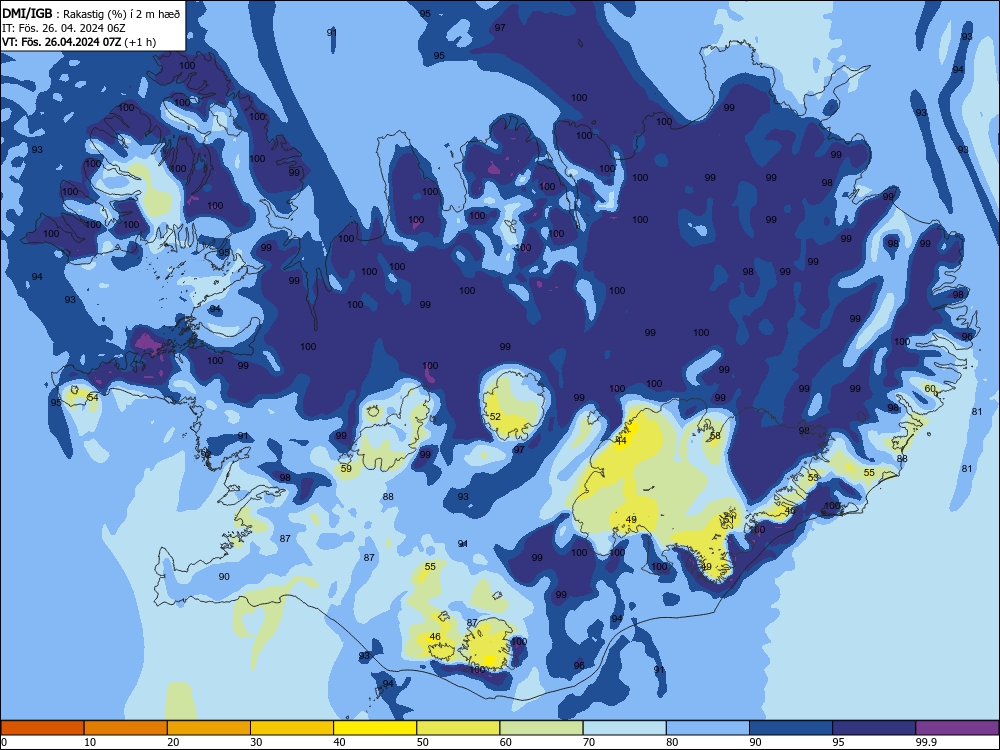Click the legend scale label '99.9'
This screenshot has height=750, width=1000.
[x=925, y=742]
